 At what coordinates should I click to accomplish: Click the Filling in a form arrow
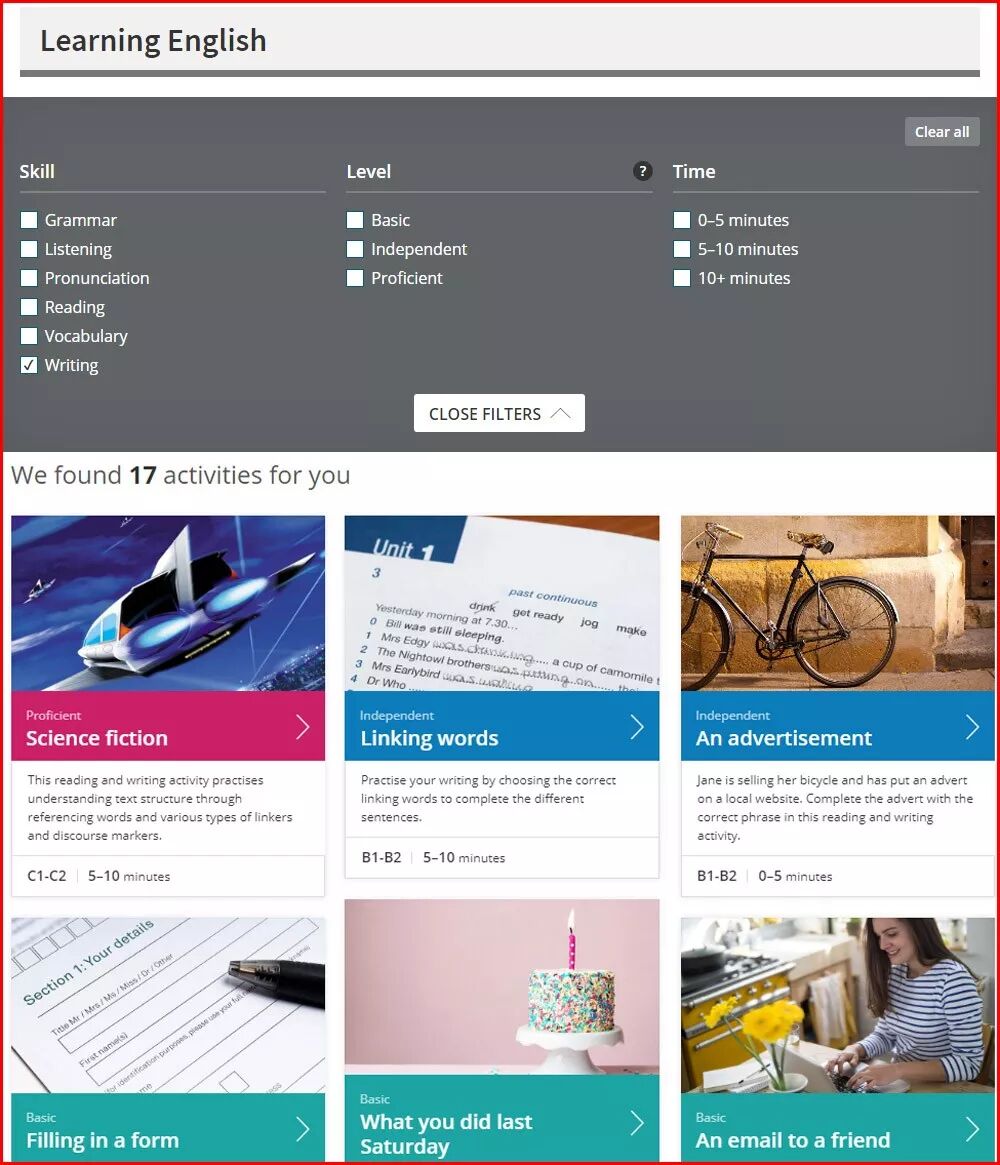pyautogui.click(x=302, y=1129)
